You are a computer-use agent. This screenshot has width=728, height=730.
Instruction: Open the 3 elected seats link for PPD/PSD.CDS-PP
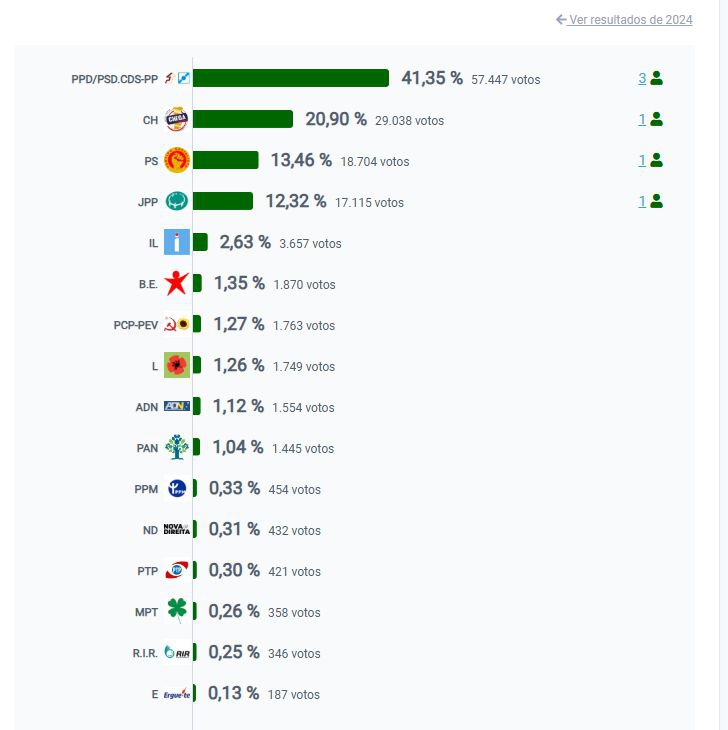pos(642,78)
